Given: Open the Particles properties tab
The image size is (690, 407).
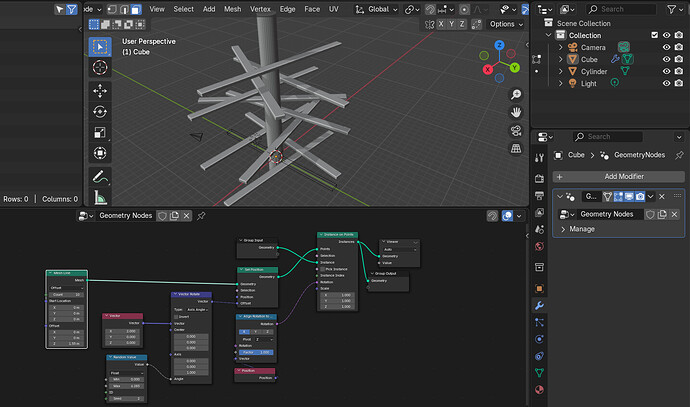Looking at the screenshot, I should pyautogui.click(x=540, y=322).
